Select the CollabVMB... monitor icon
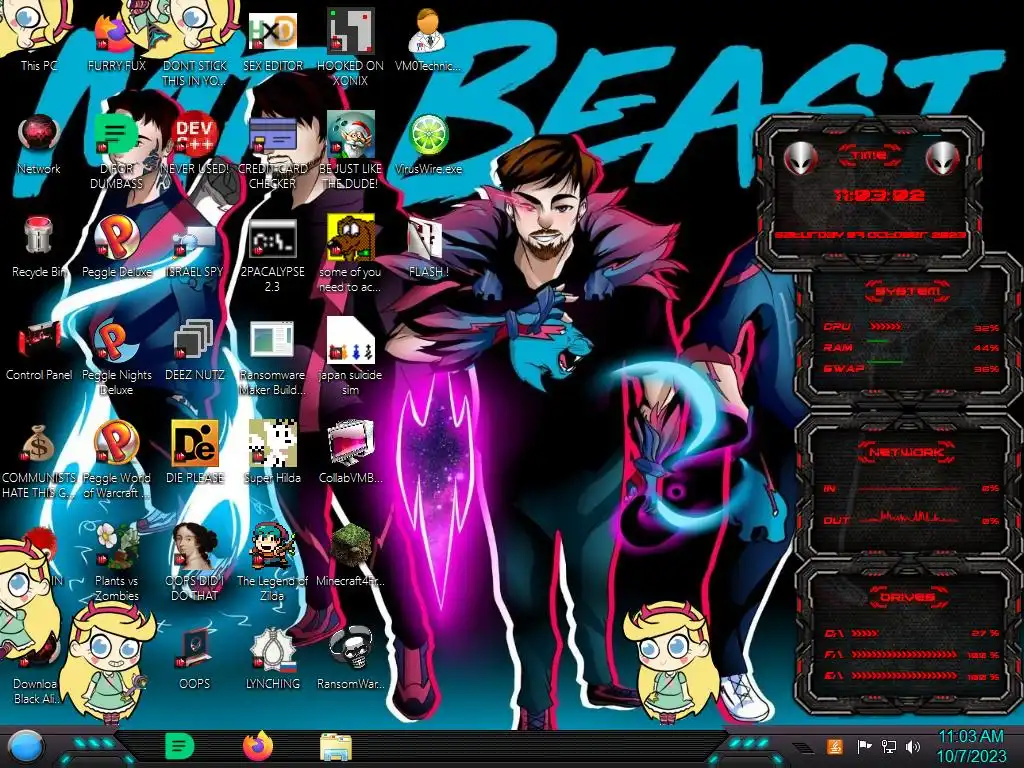Screen dimensions: 1024x768 [x=350, y=453]
